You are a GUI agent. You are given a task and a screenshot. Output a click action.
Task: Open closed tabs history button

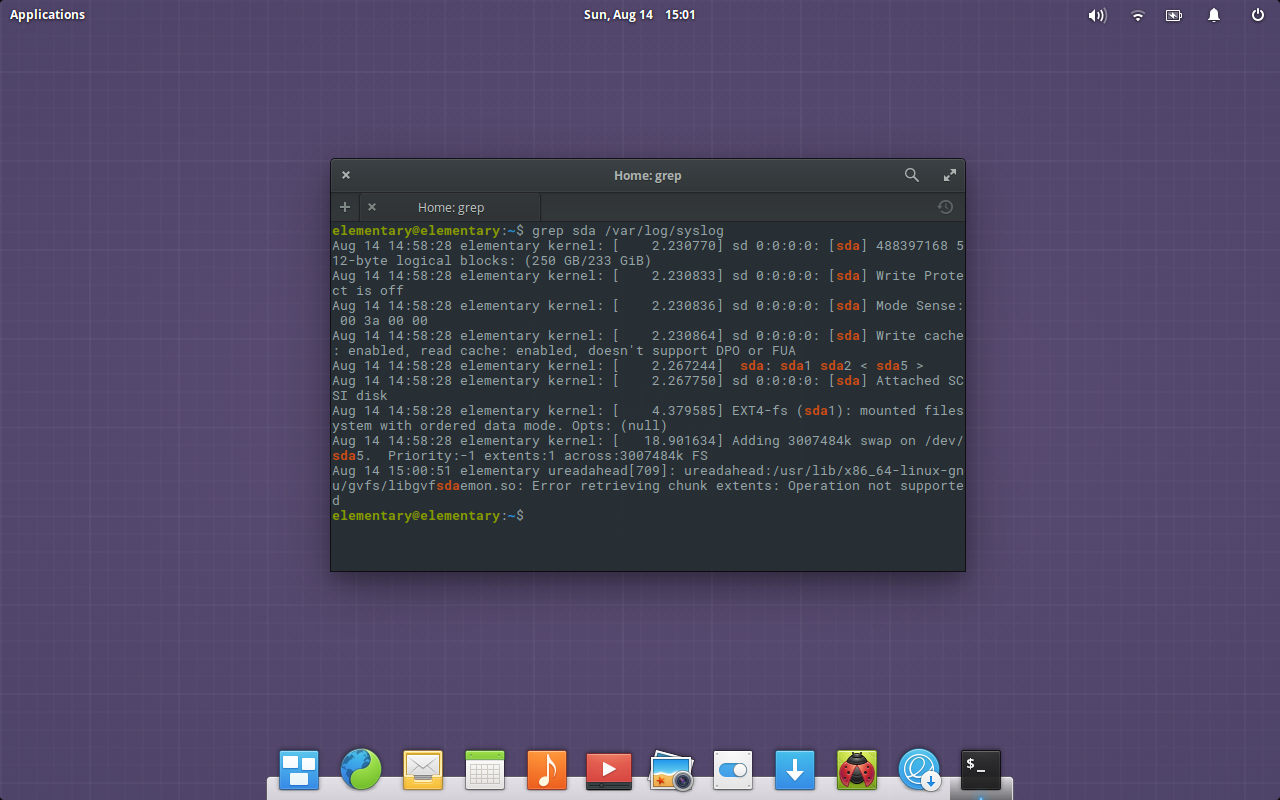(x=945, y=207)
